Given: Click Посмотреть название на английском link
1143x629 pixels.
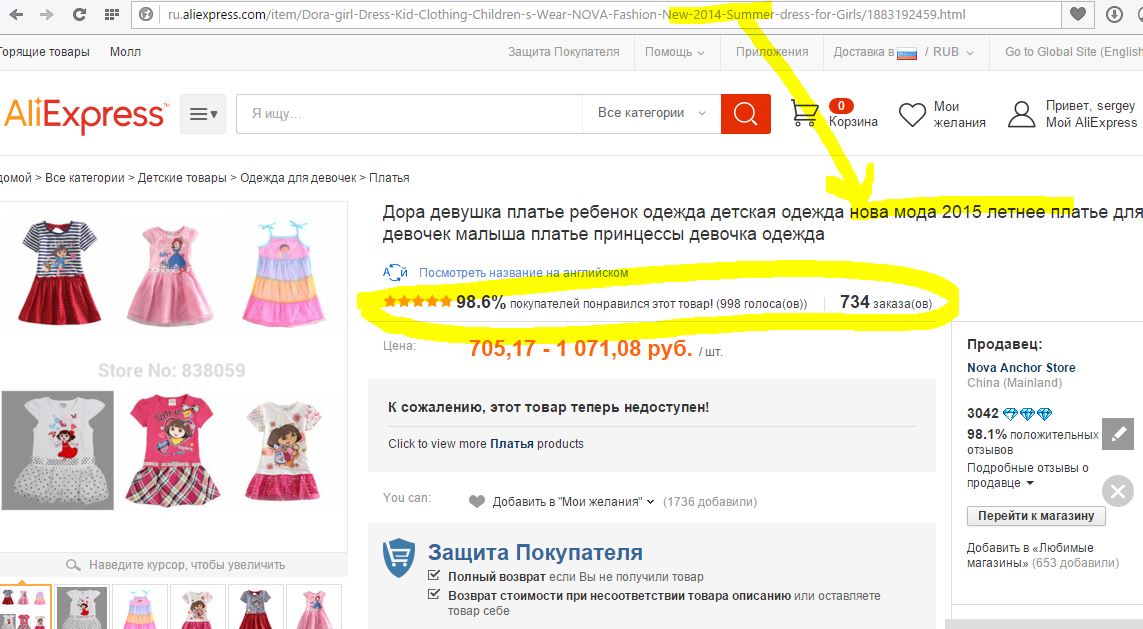Looking at the screenshot, I should 523,273.
